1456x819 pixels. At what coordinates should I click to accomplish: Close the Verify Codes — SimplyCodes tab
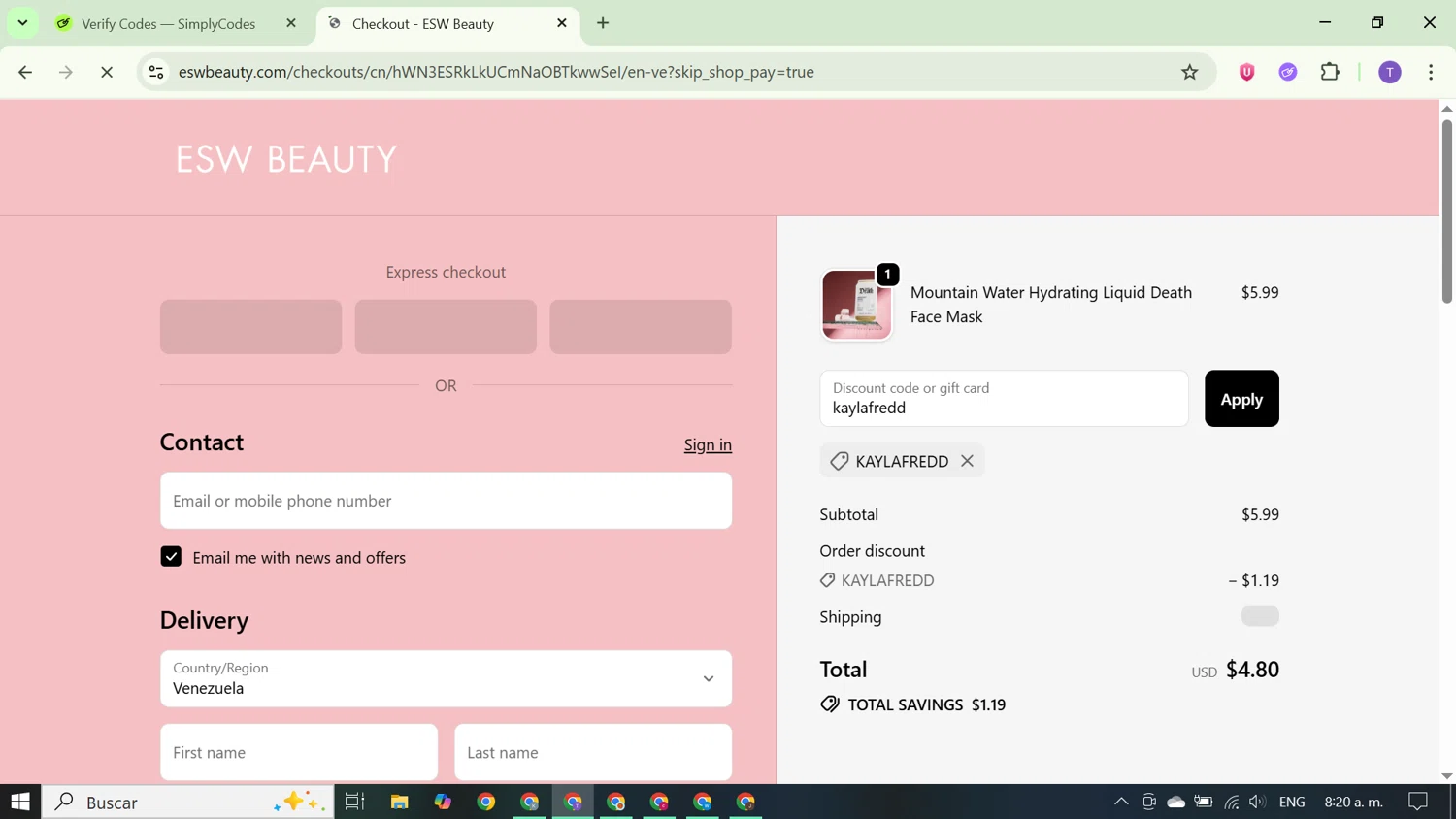[291, 23]
